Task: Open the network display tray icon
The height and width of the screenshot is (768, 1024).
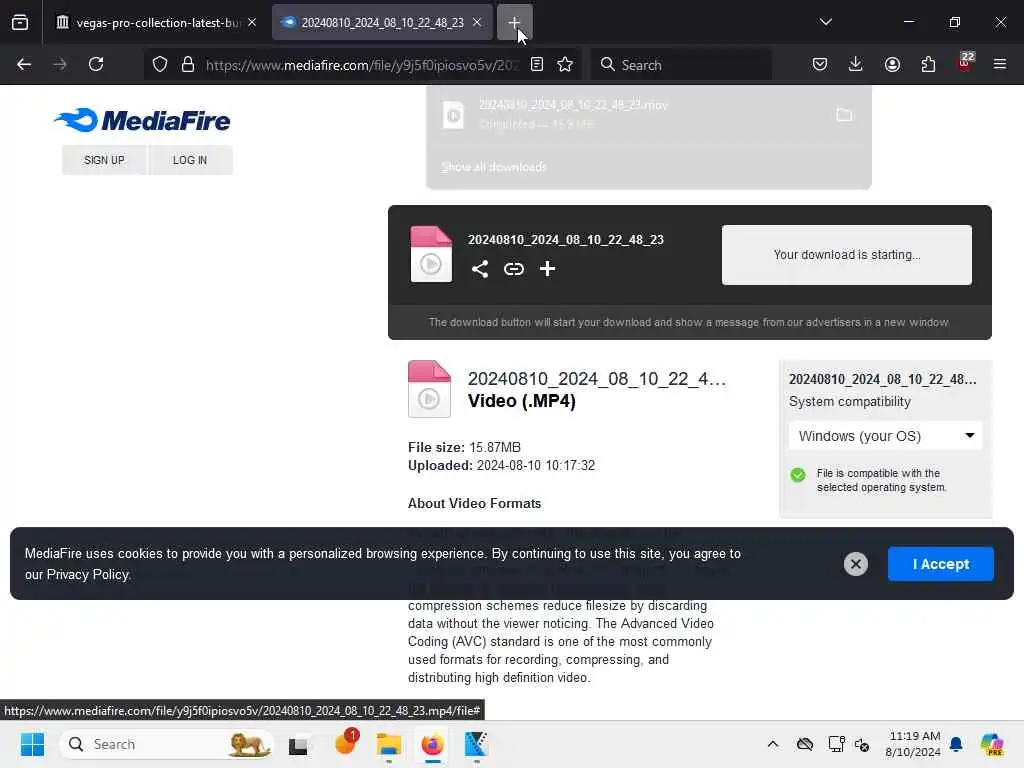Action: click(836, 744)
